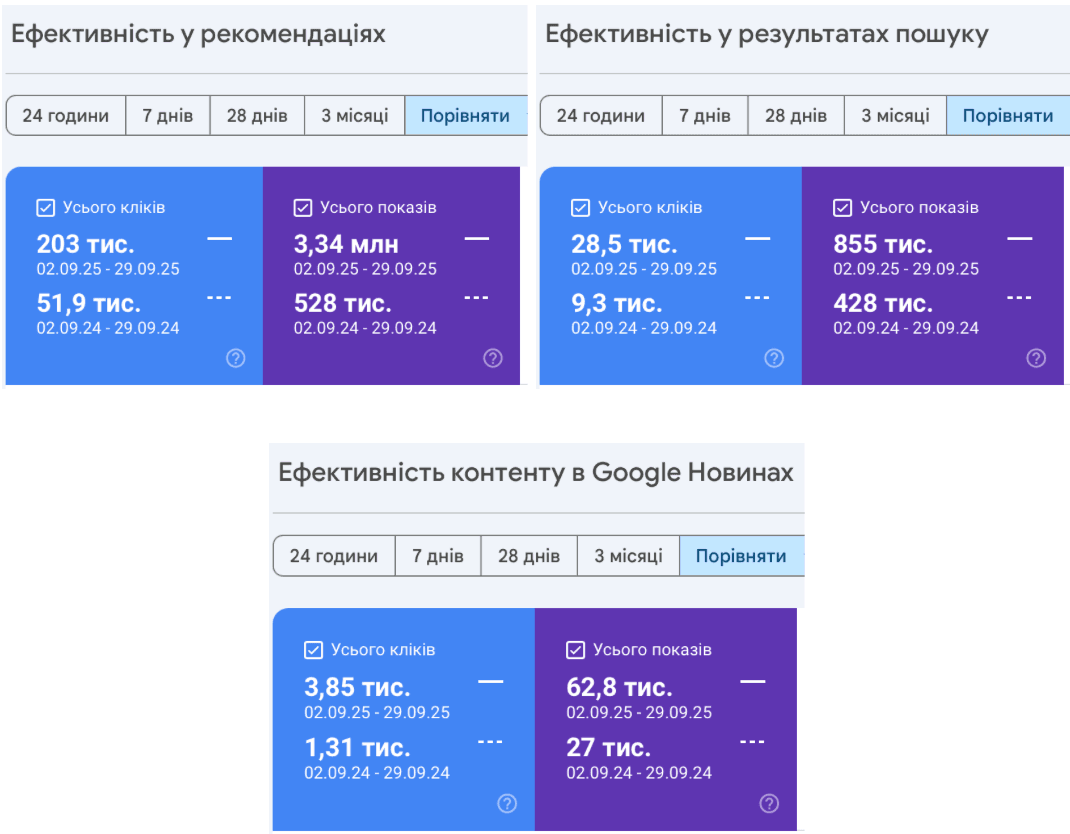Click help icon in Google News clicks card

507,803
